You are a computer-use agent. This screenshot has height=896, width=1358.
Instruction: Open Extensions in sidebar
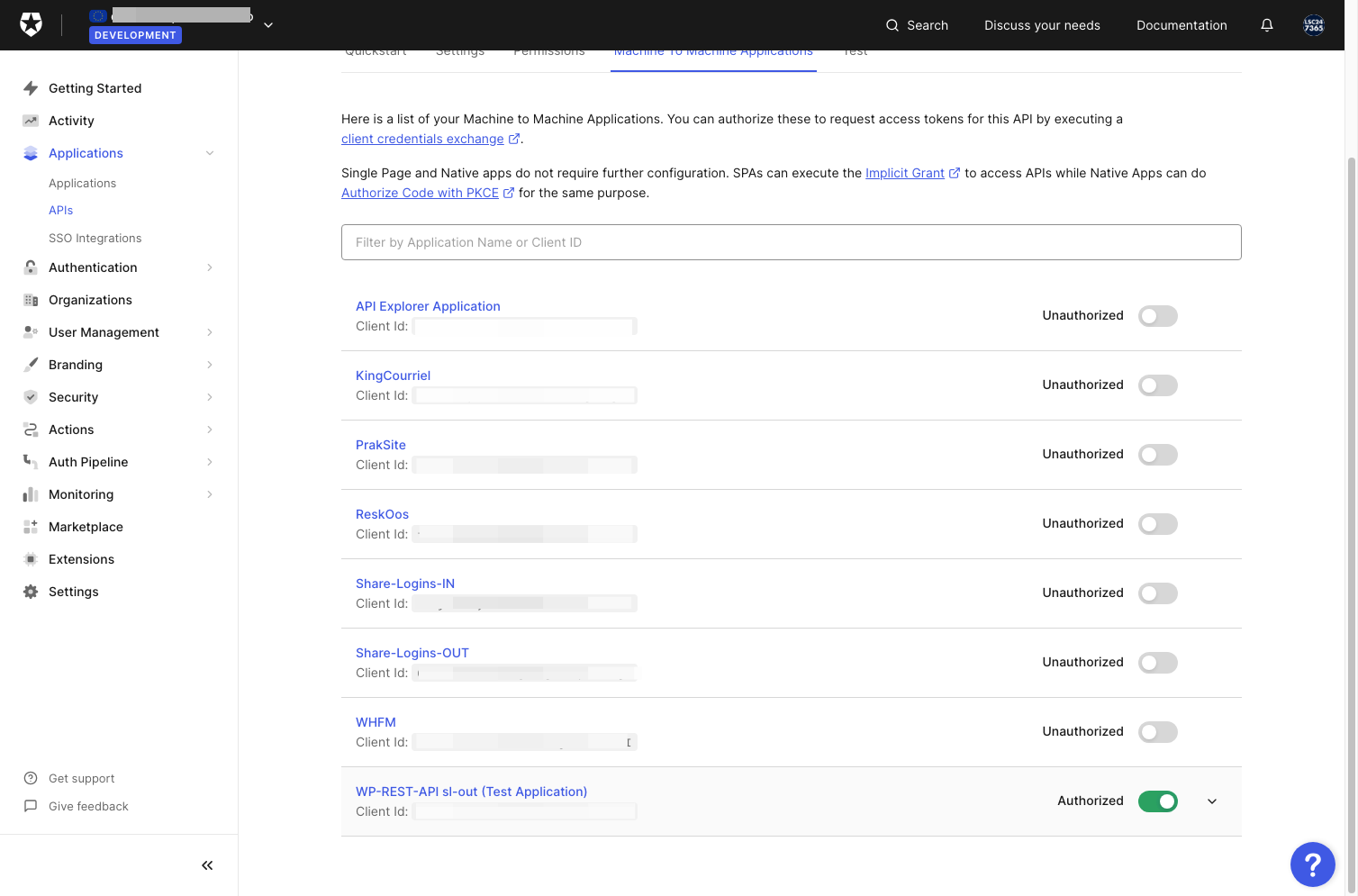81,559
